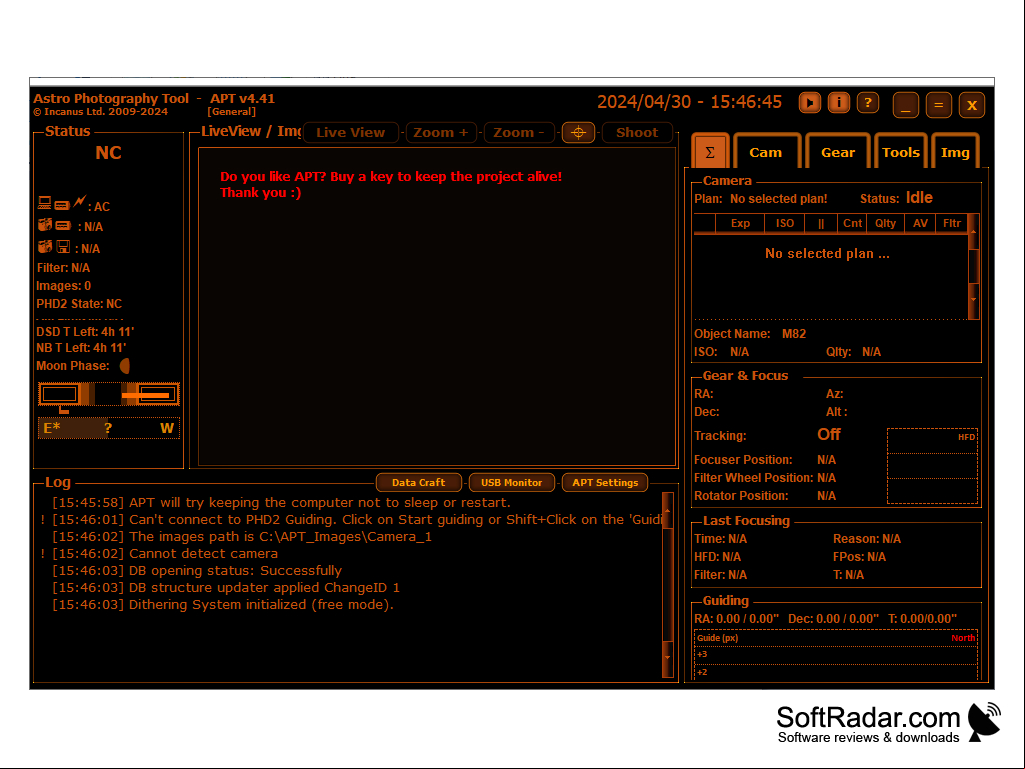Switch to the Gear tab
Screen dimensions: 1025x769
837,152
